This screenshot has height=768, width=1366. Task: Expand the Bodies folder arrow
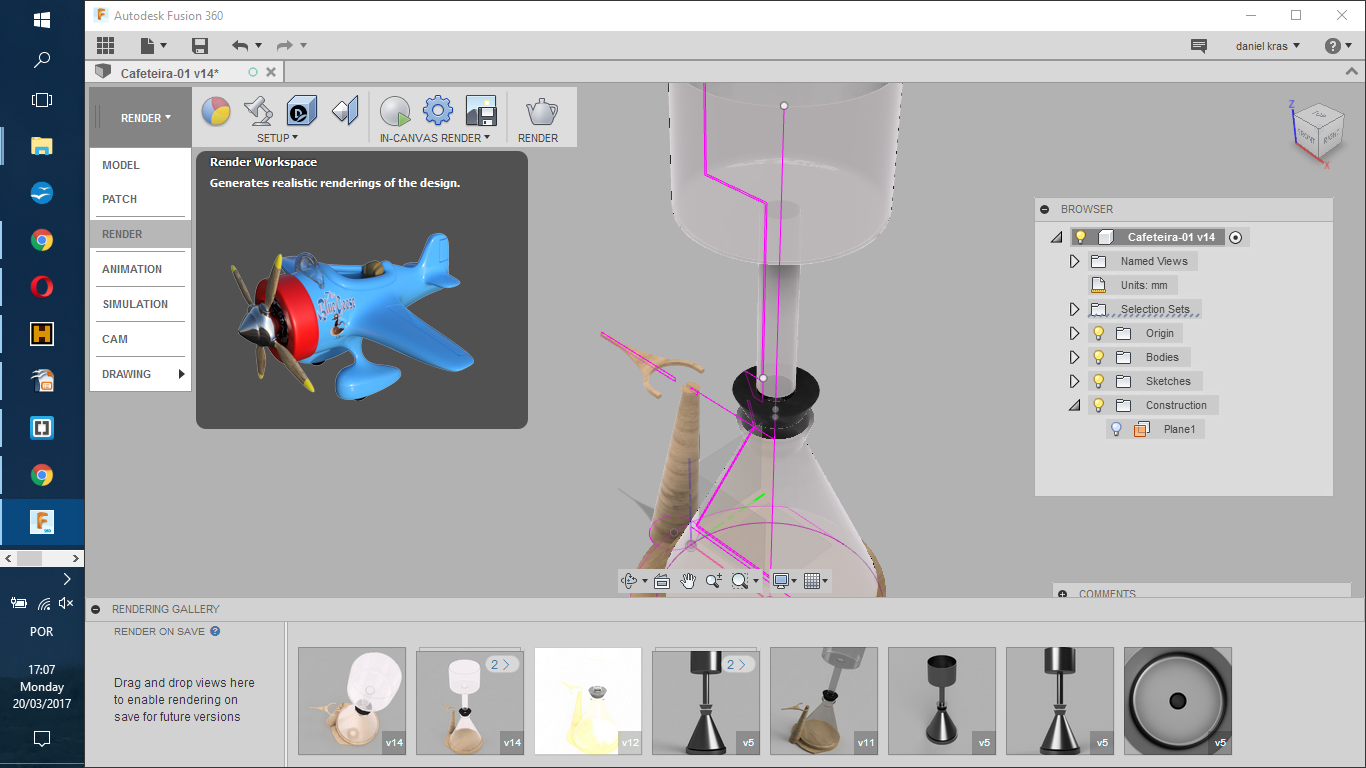[1075, 357]
